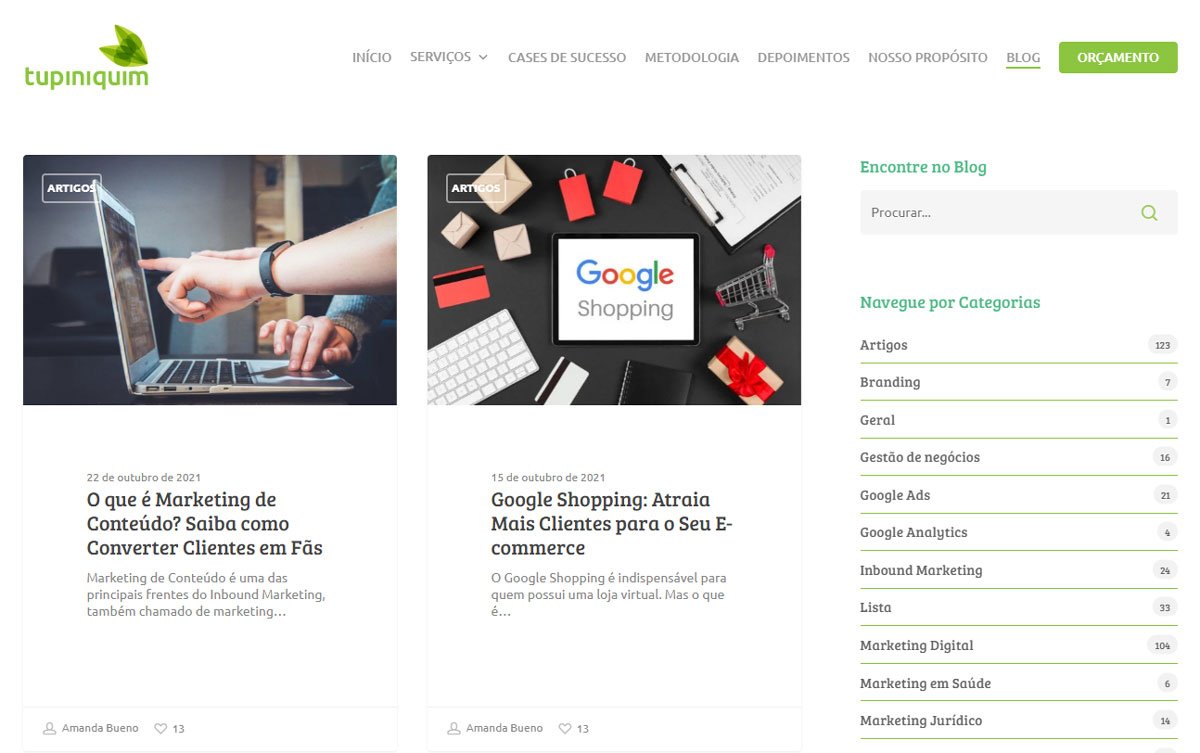Click author icon on first post
The image size is (1200, 753).
(x=49, y=728)
